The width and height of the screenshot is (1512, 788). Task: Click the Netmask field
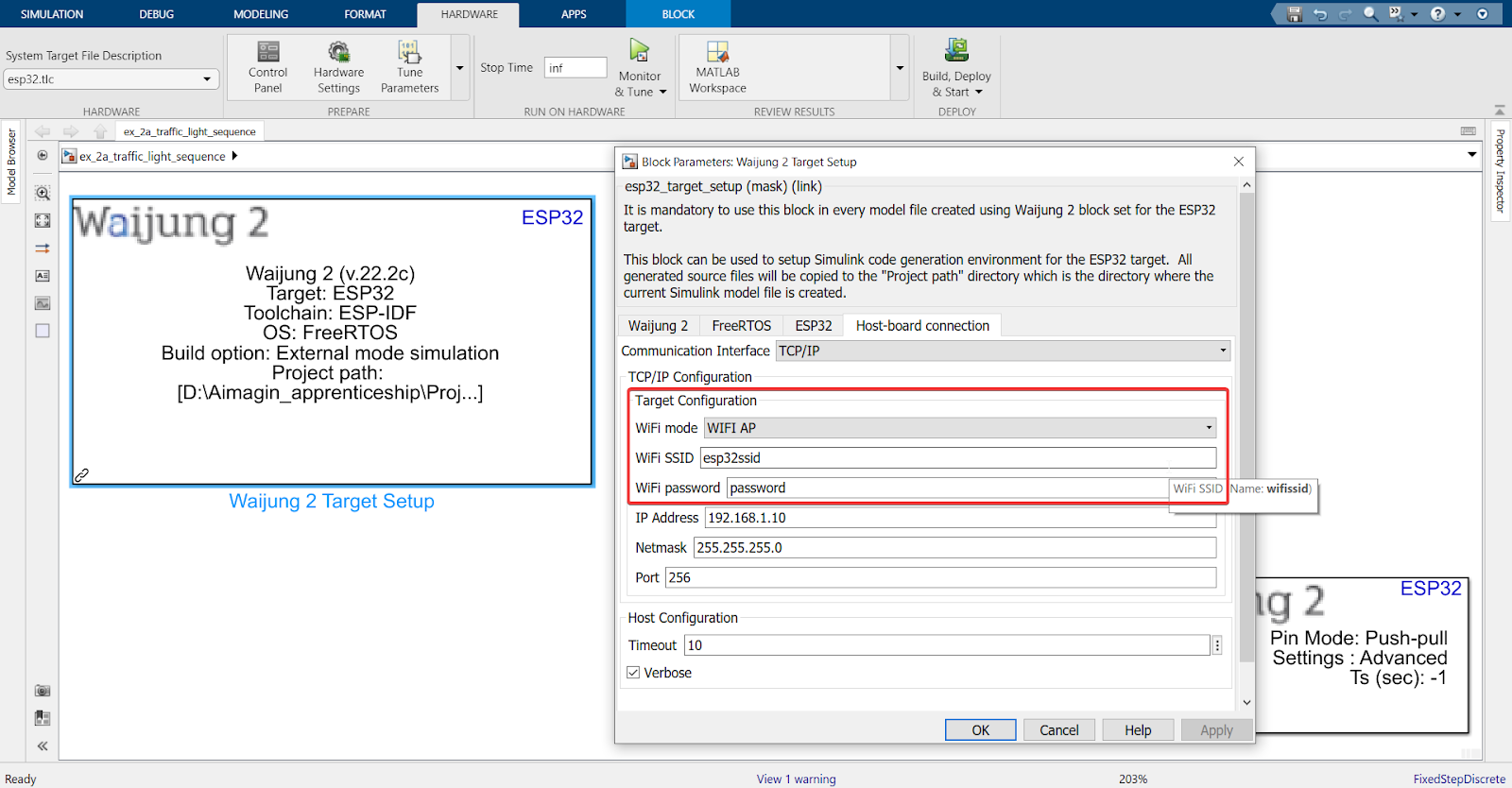(x=954, y=548)
